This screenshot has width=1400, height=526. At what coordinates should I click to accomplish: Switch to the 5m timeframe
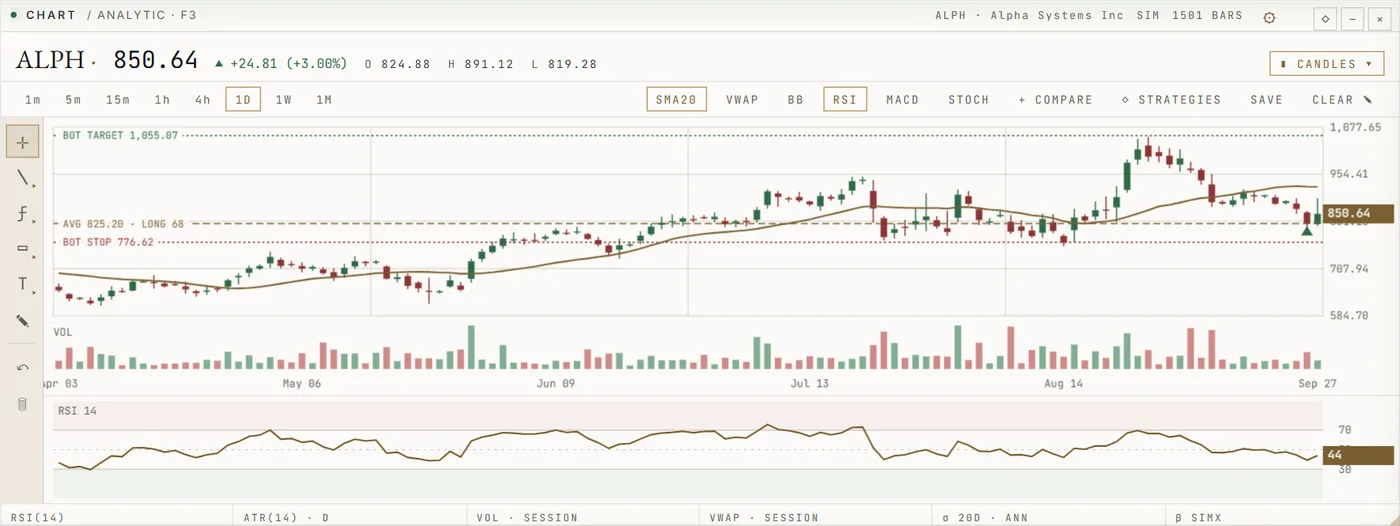73,100
